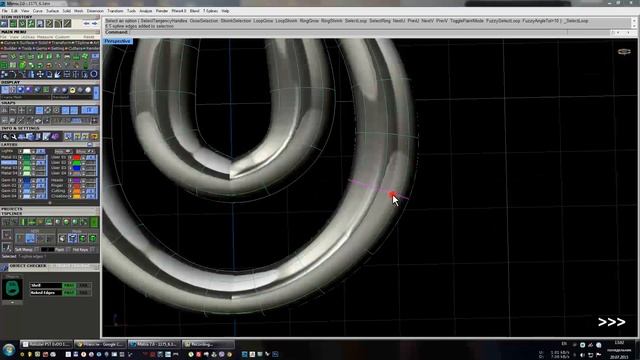Image resolution: width=640 pixels, height=360 pixels.
Task: Select the highlighted box display mode in T-Splines
Action: click(73, 238)
